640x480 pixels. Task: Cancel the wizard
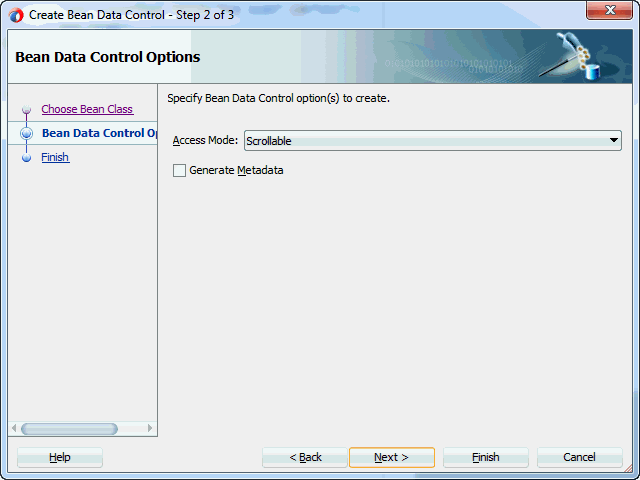(x=580, y=457)
